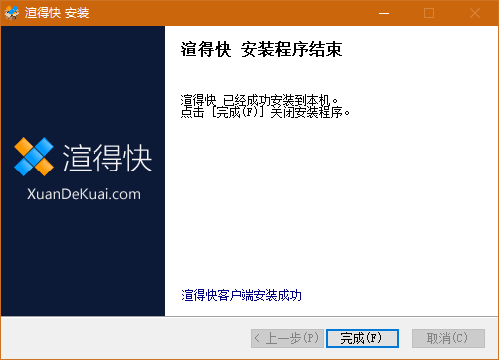This screenshot has width=499, height=360.
Task: Click the 渲得快 cross logo in left panel
Action: pyautogui.click(x=34, y=156)
